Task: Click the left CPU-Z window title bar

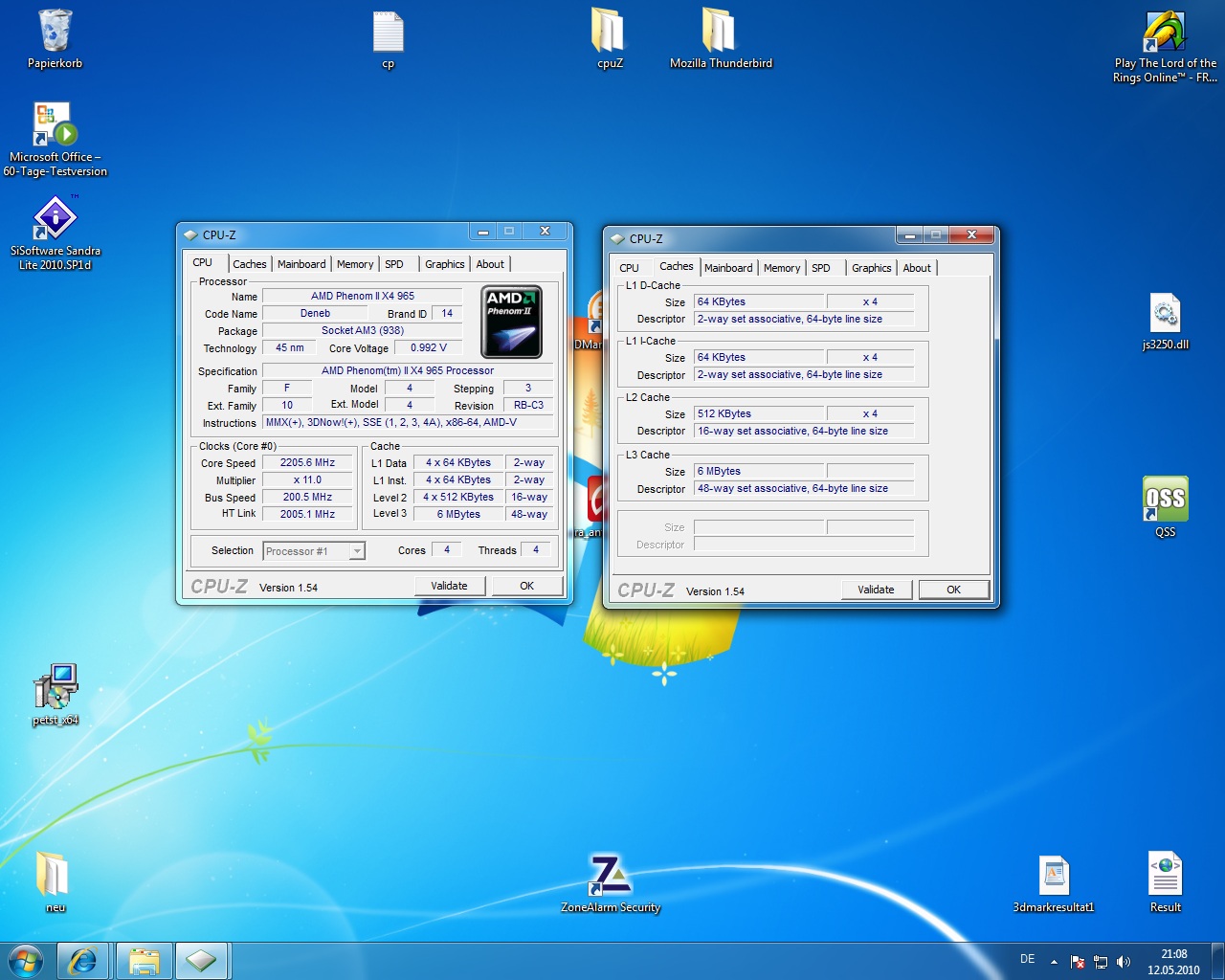Action: [325, 234]
